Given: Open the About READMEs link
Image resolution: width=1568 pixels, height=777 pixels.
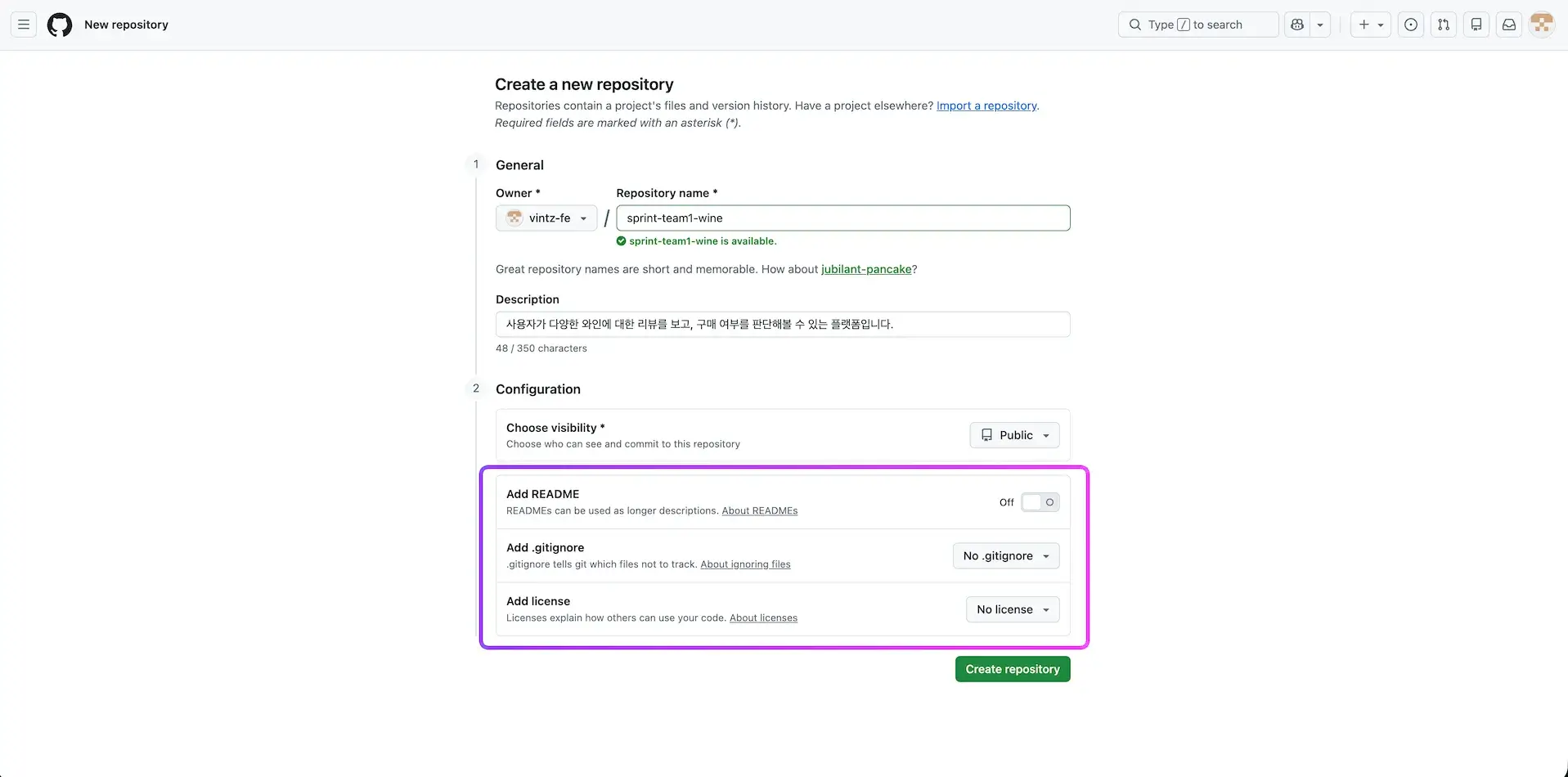Looking at the screenshot, I should 760,511.
